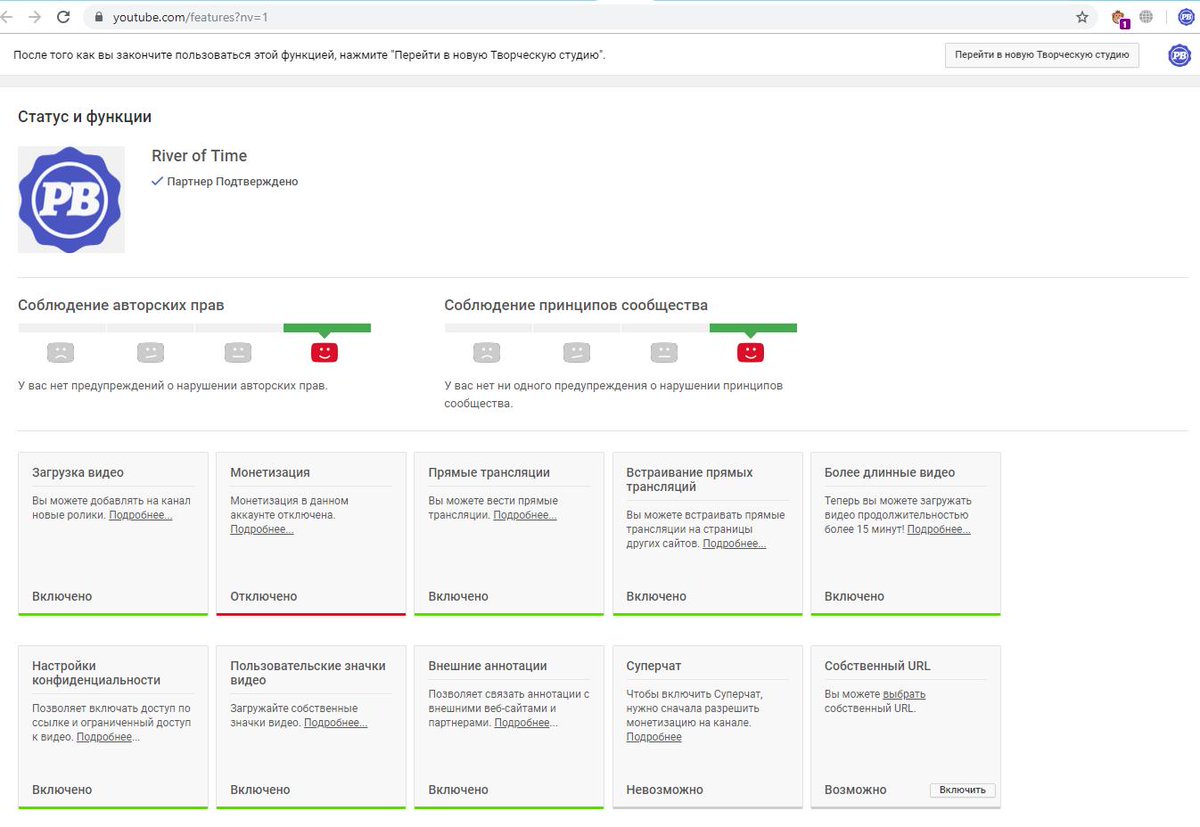
Task: Bookmark this page with the star icon
Action: pyautogui.click(x=1082, y=17)
